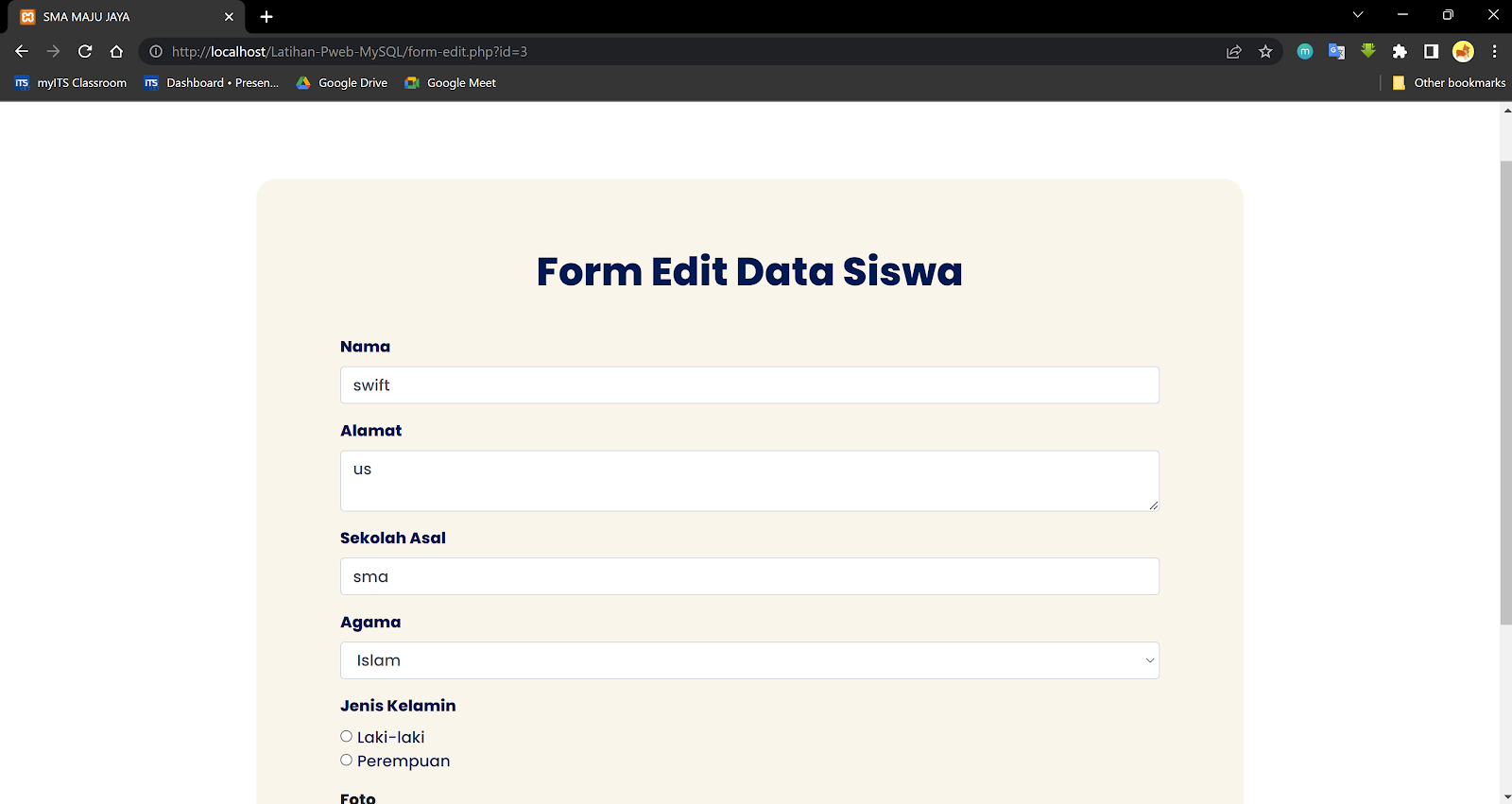Select the Laki-laki radio button

point(346,737)
